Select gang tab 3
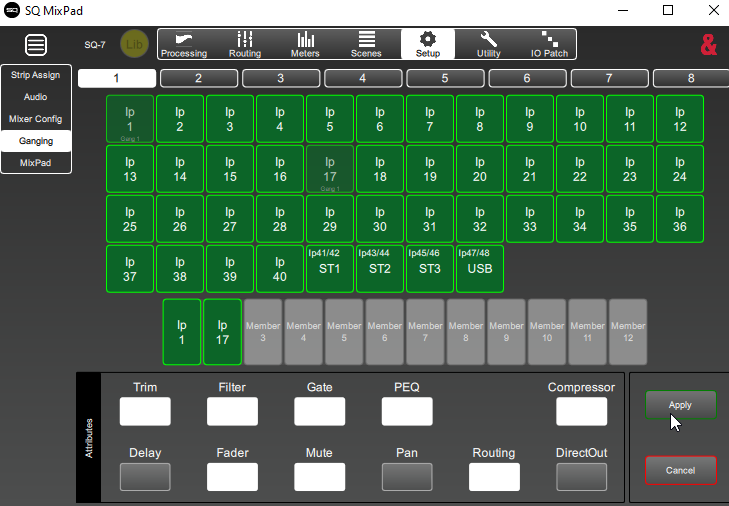 281,78
